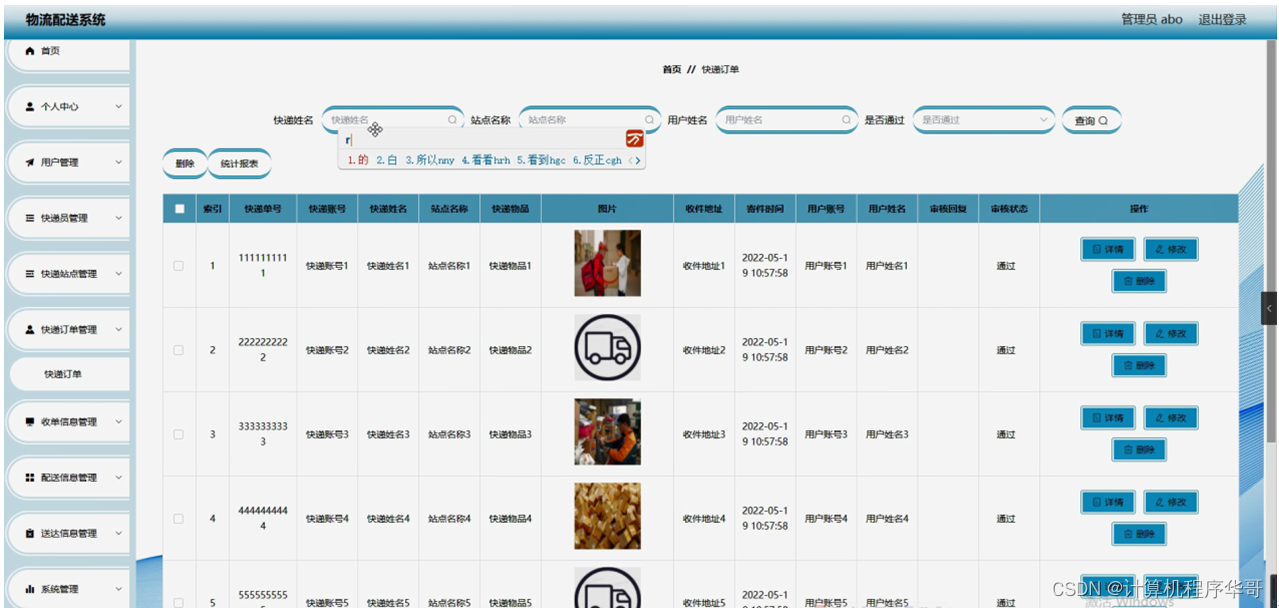Click the paper-plane icon of 用户管理

(30, 162)
